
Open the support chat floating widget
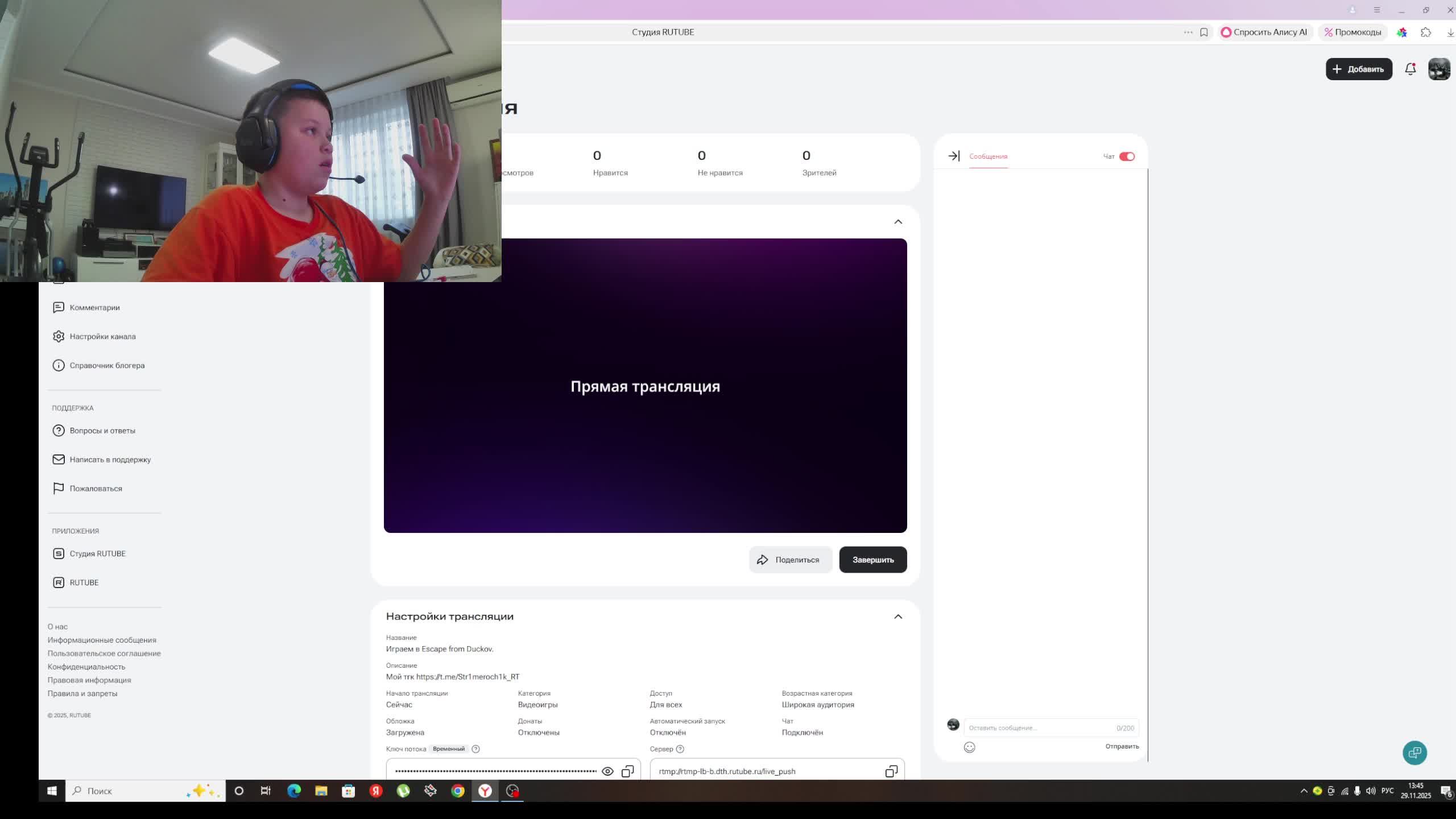click(x=1414, y=752)
